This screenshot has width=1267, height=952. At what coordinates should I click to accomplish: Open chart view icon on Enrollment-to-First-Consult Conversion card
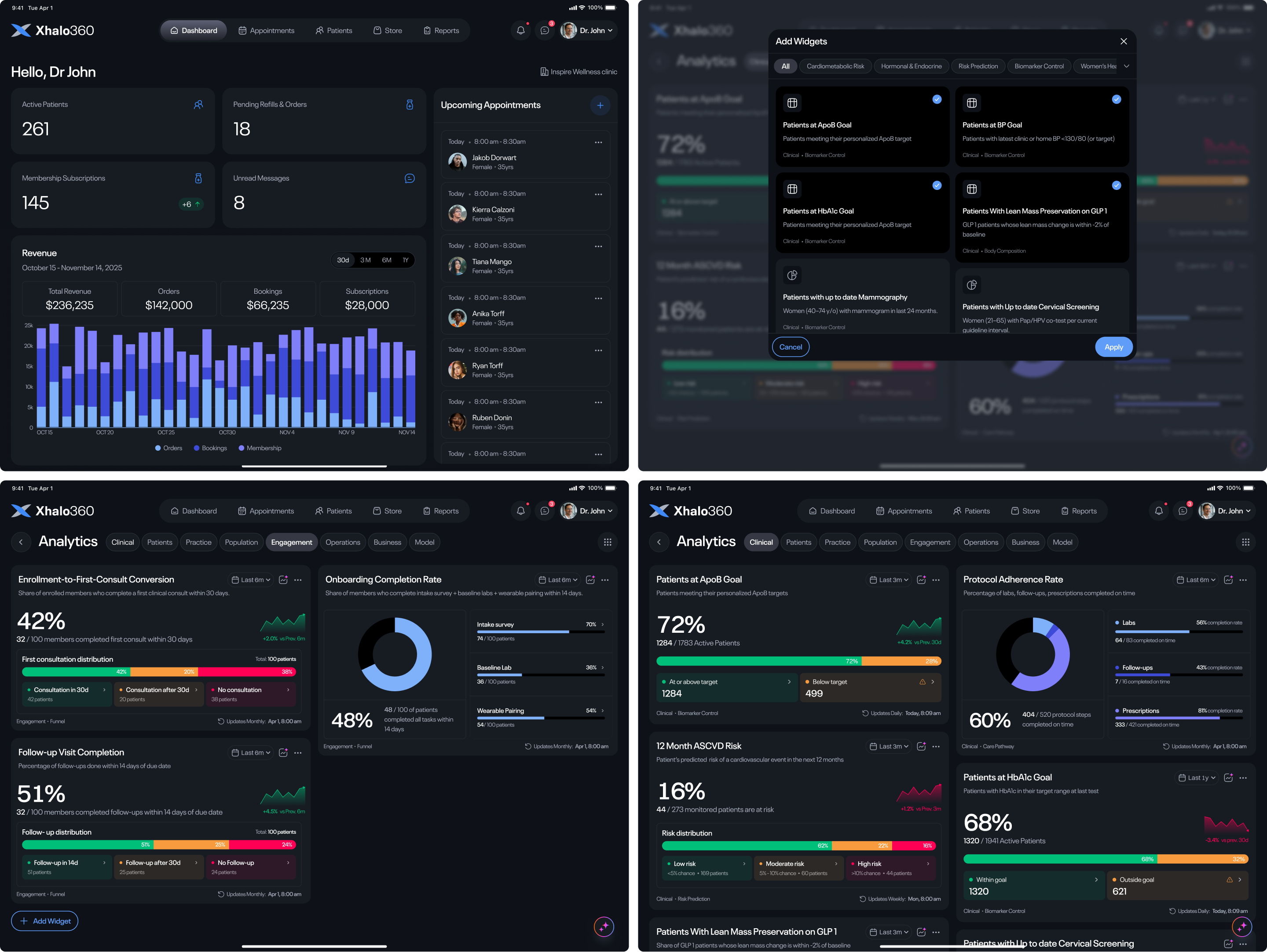tap(283, 580)
